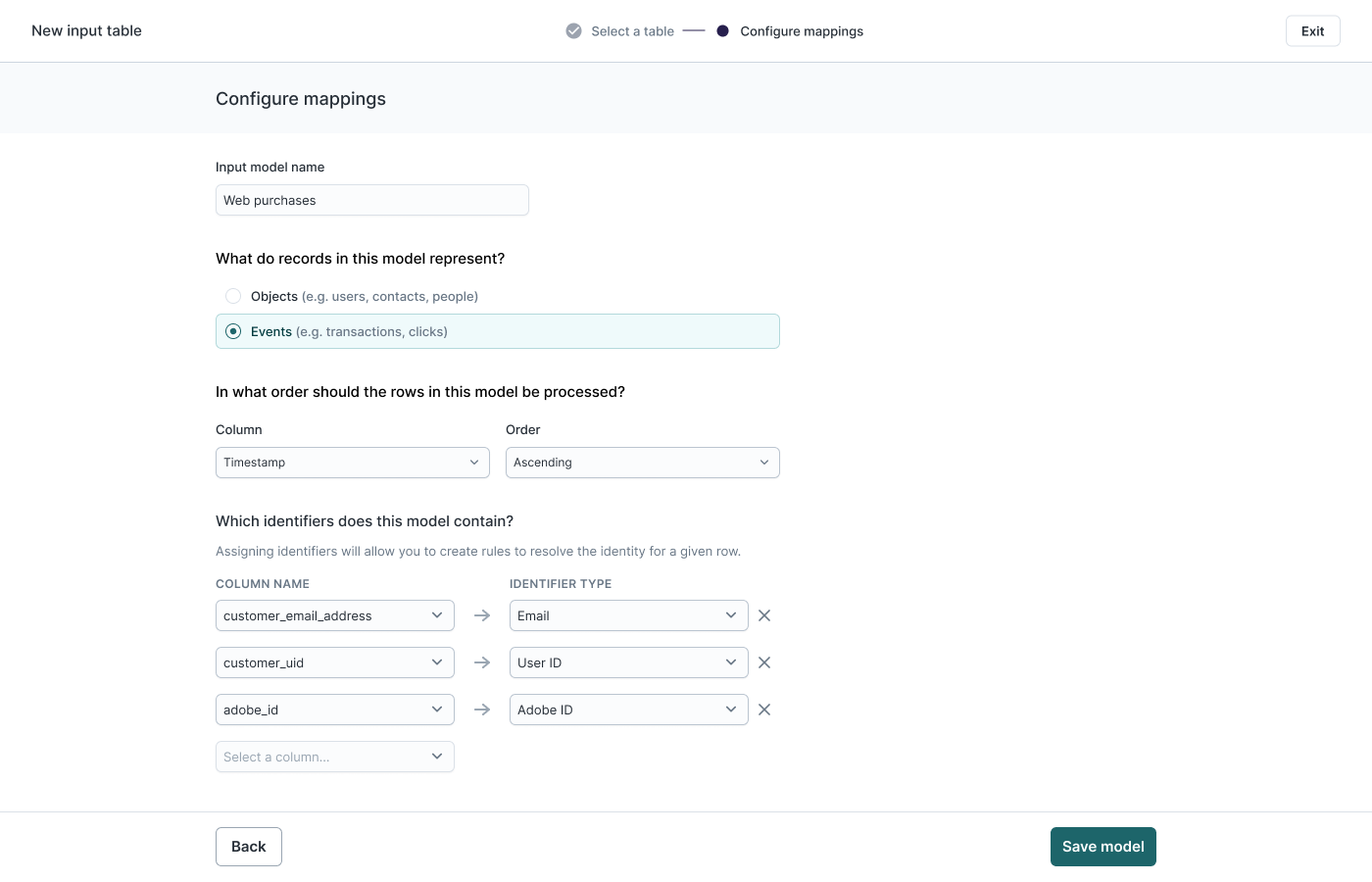1372x882 pixels.
Task: Delete the Adobe ID identifier mapping
Action: (x=764, y=710)
